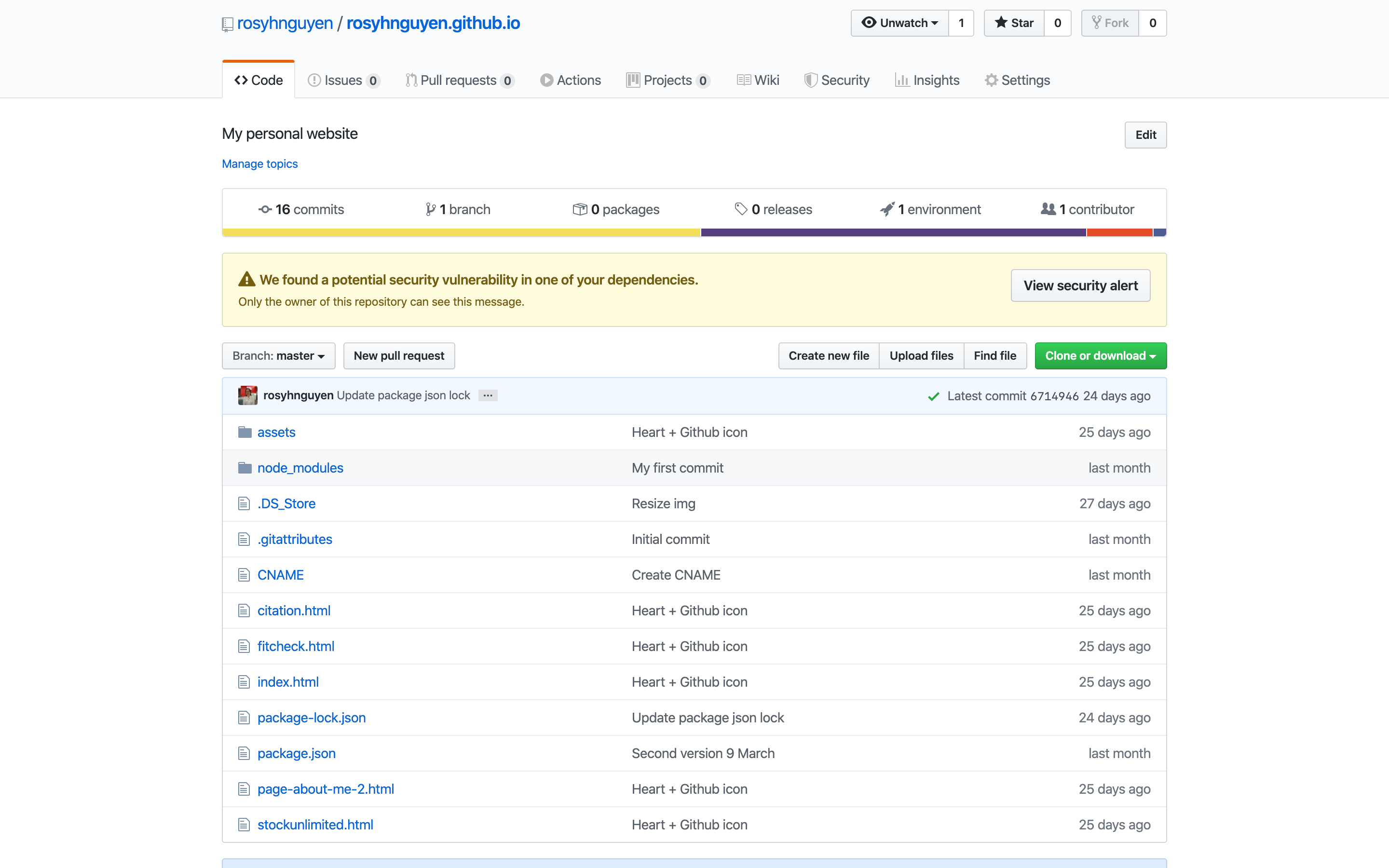Click the yellow language bar segment
This screenshot has width=1389, height=868.
pos(461,232)
